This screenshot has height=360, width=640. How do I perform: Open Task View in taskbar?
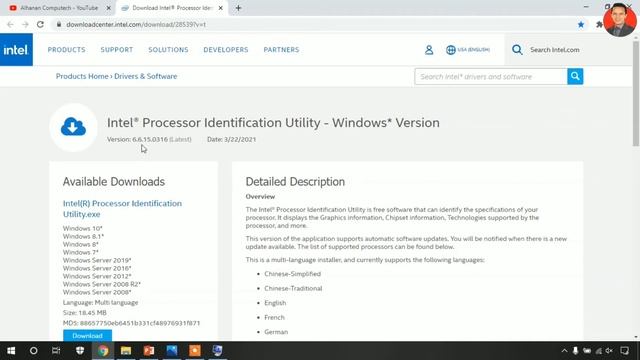56,351
